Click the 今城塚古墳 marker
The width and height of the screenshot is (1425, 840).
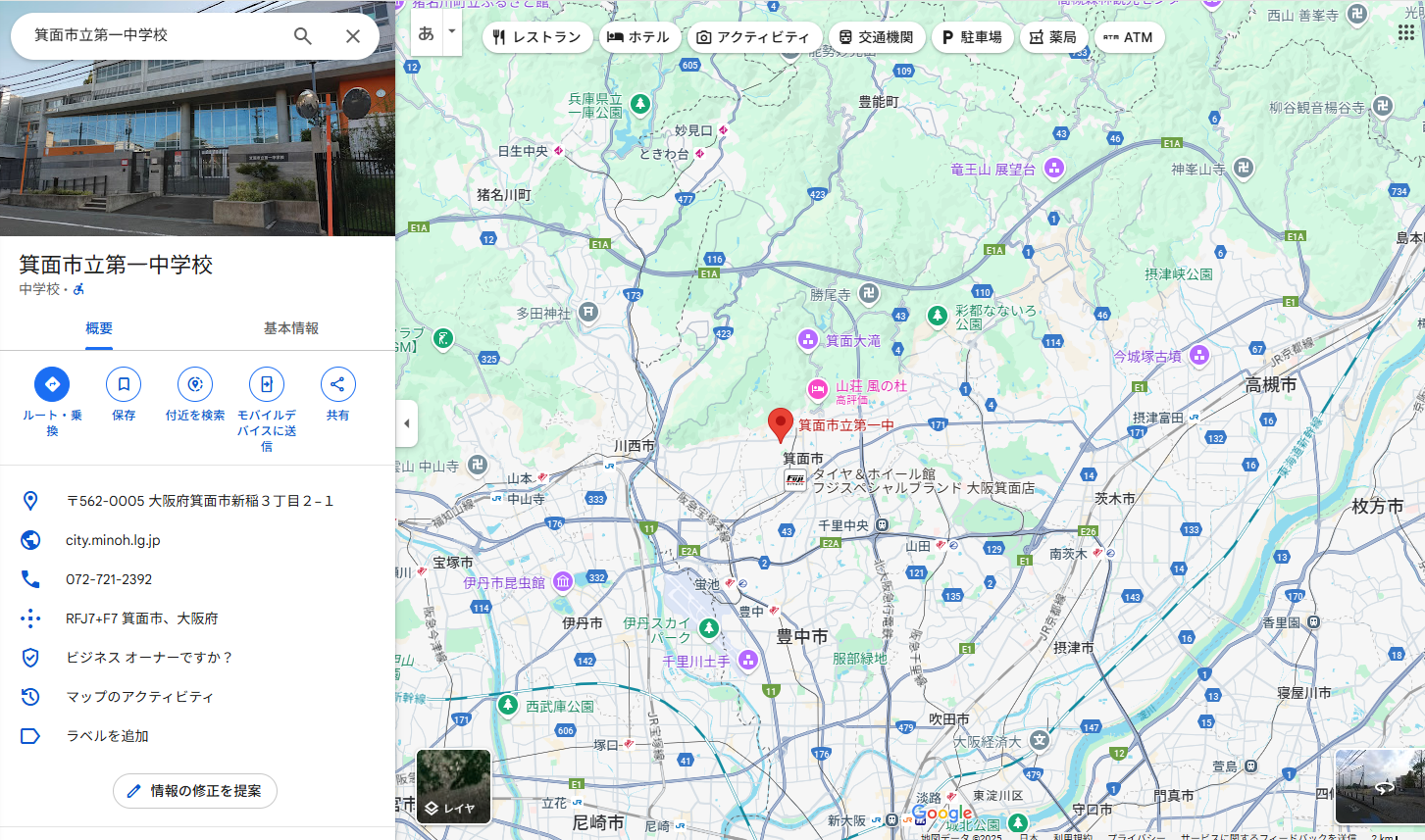click(1199, 356)
